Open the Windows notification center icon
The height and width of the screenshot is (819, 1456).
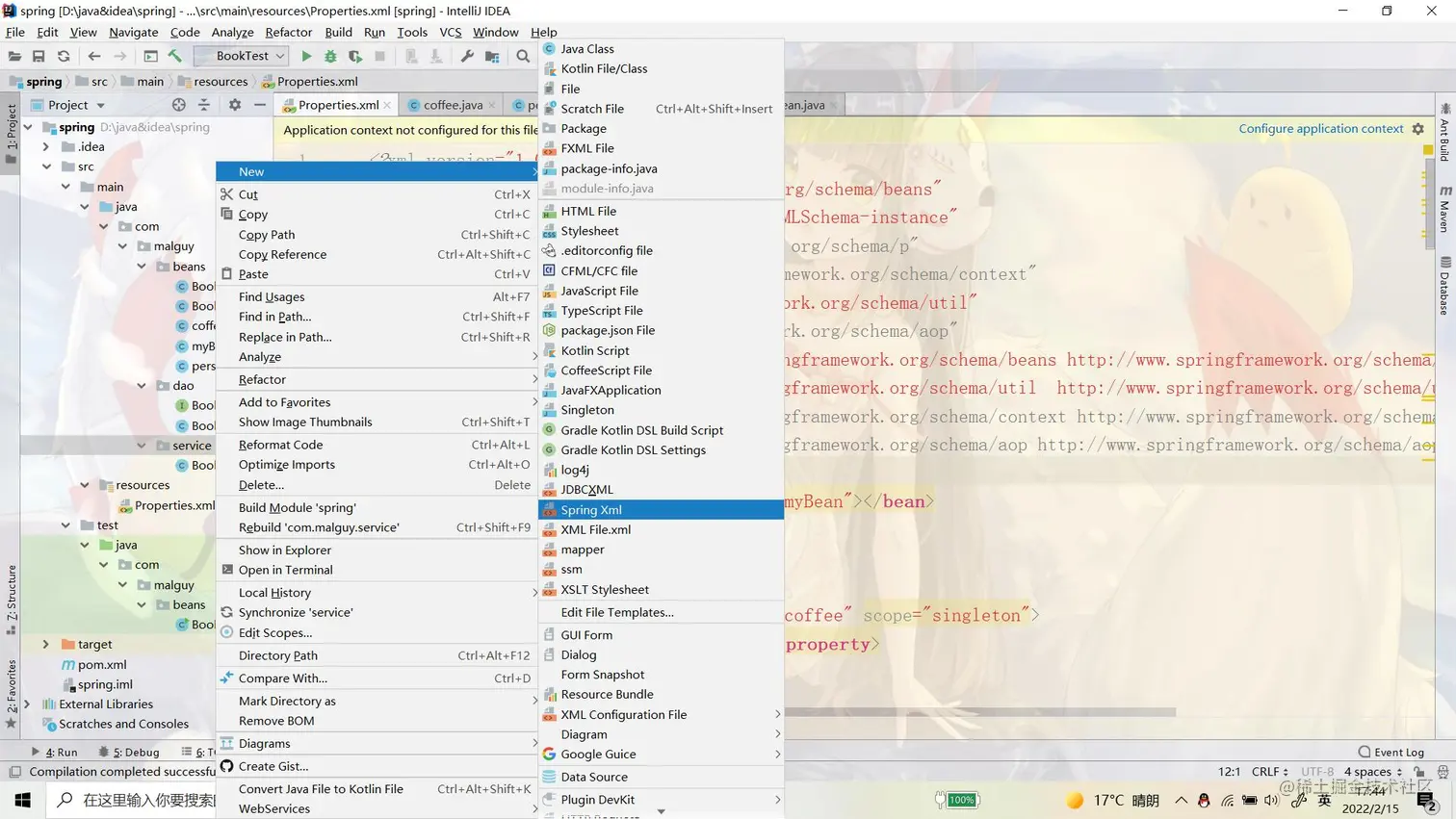[x=1426, y=800]
